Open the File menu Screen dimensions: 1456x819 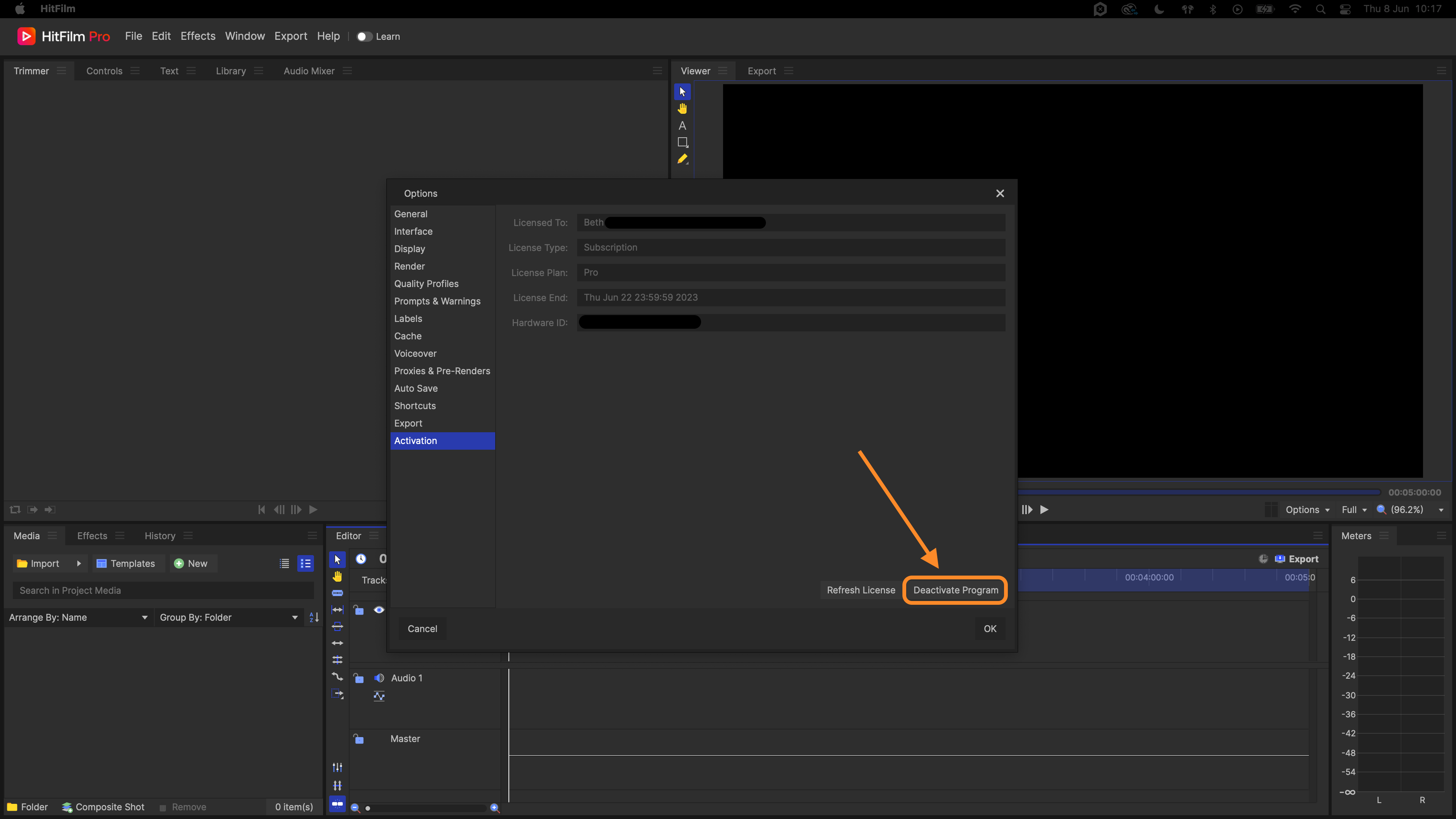pos(133,36)
